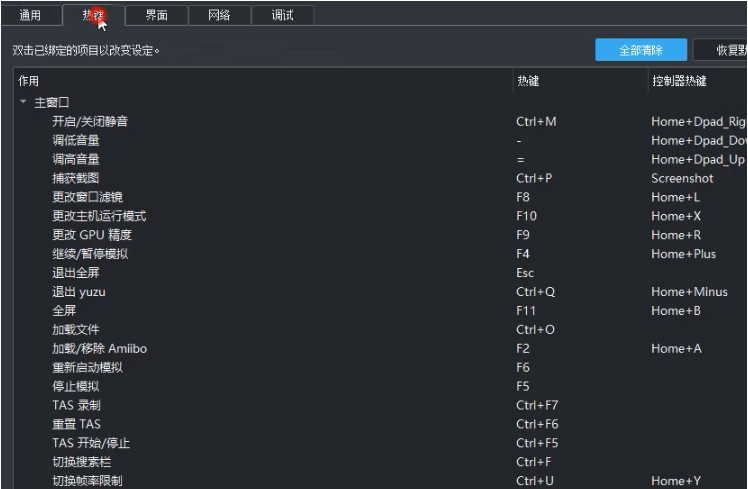
Task: Collapse the 主窗口 tree group arrow
Action: pos(23,102)
